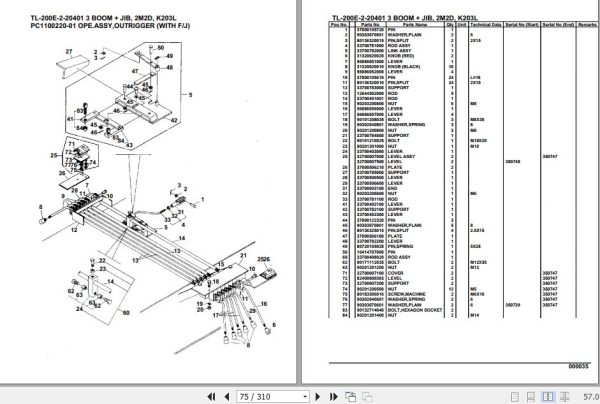Screen dimensions: 600x404
Task: Click callout number 60 in the diagram
Action: (126, 313)
